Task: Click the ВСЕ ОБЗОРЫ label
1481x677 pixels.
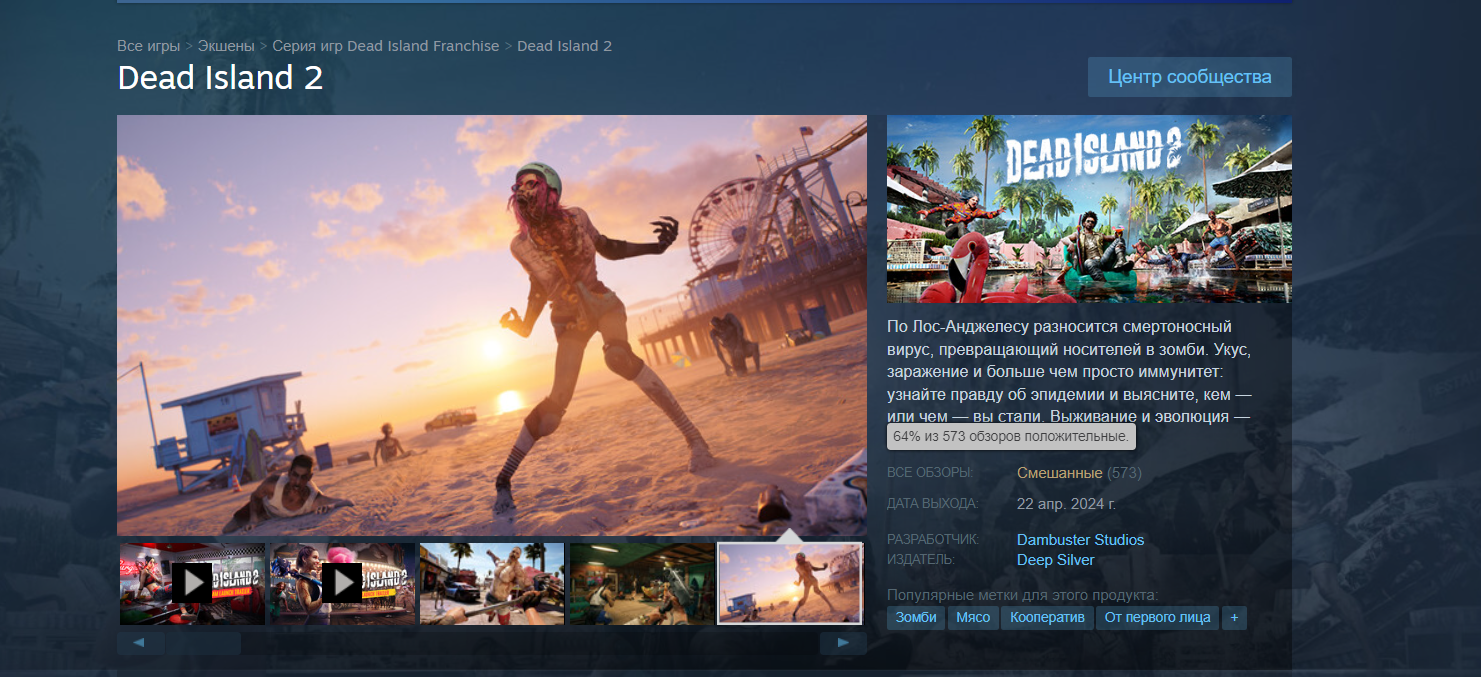Action: (x=930, y=473)
